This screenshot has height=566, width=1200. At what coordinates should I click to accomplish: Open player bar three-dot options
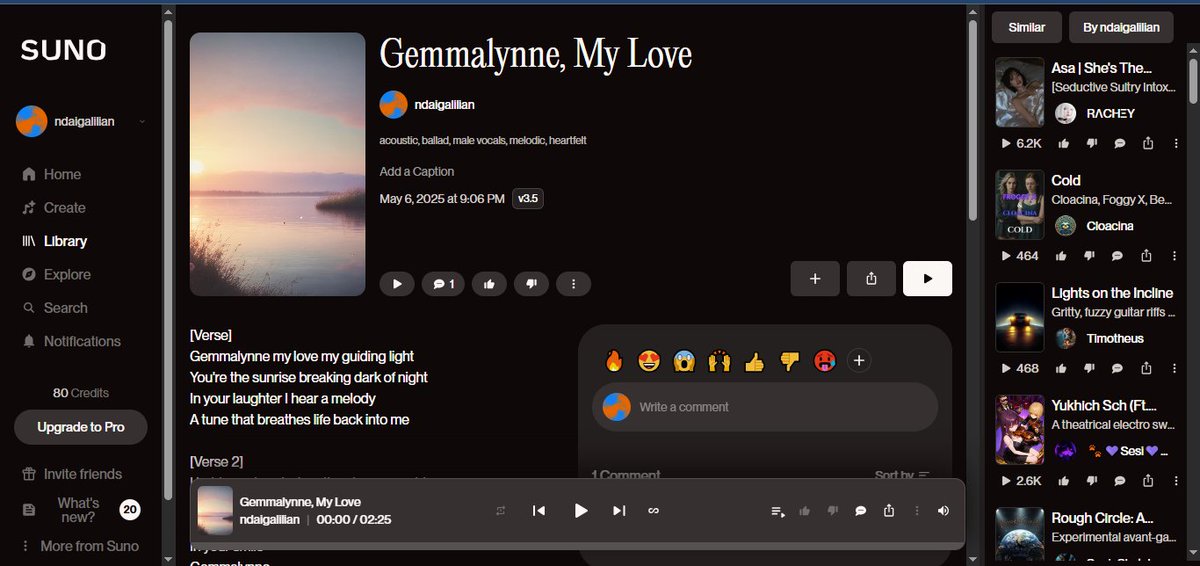coord(917,511)
